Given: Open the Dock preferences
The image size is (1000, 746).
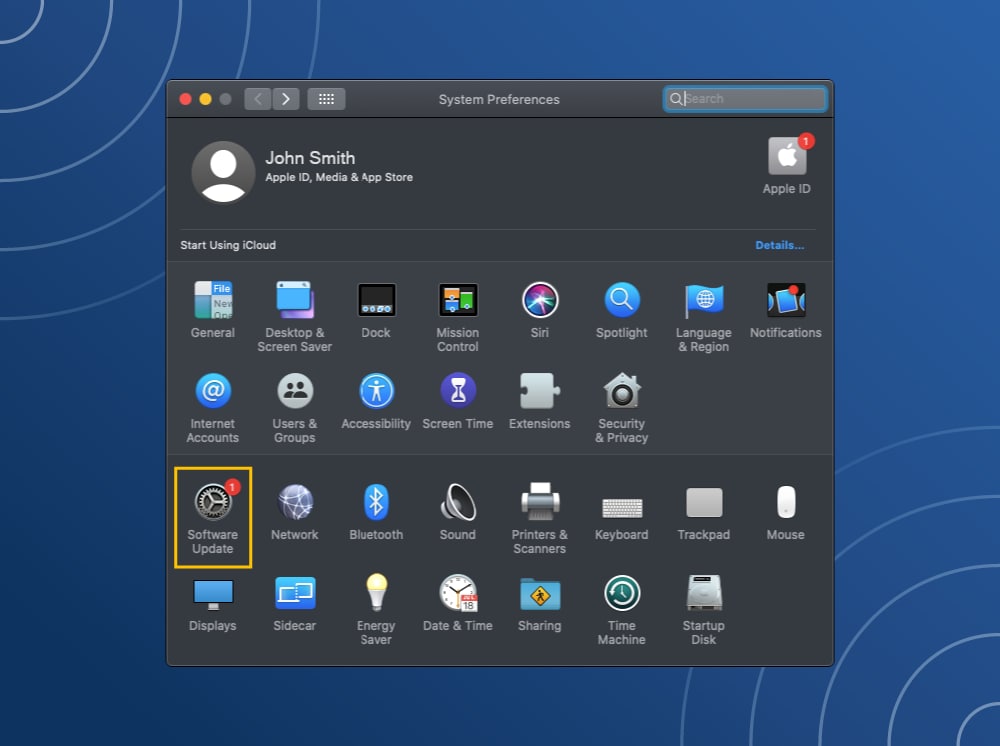Looking at the screenshot, I should click(x=376, y=310).
